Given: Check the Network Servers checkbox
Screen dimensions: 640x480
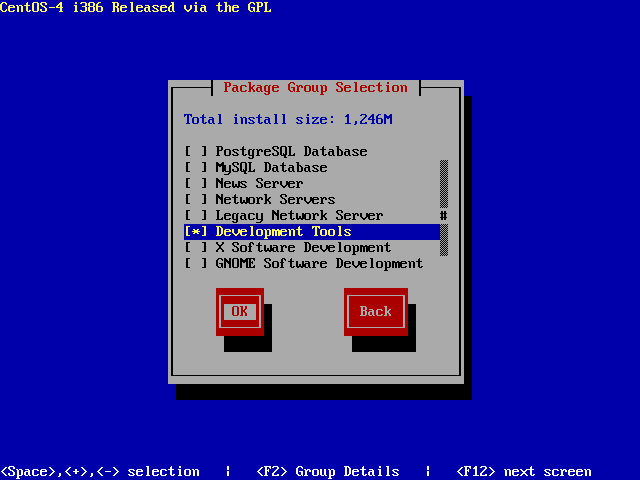Looking at the screenshot, I should point(196,199).
